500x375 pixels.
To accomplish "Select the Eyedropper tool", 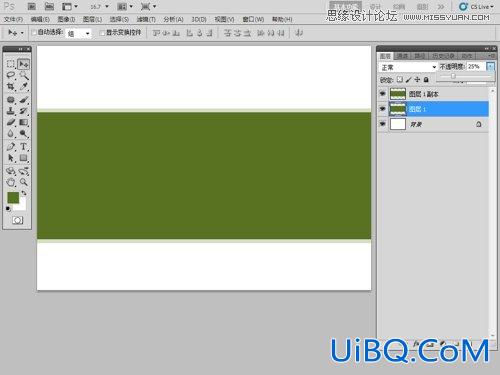I will (x=24, y=86).
